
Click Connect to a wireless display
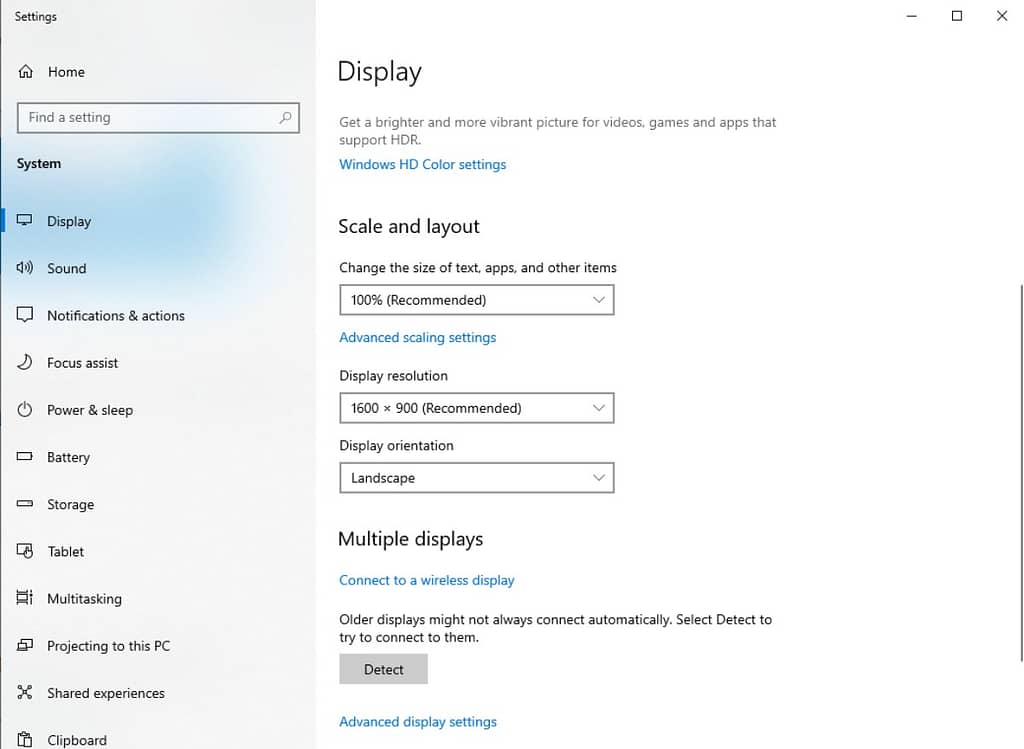tap(427, 581)
